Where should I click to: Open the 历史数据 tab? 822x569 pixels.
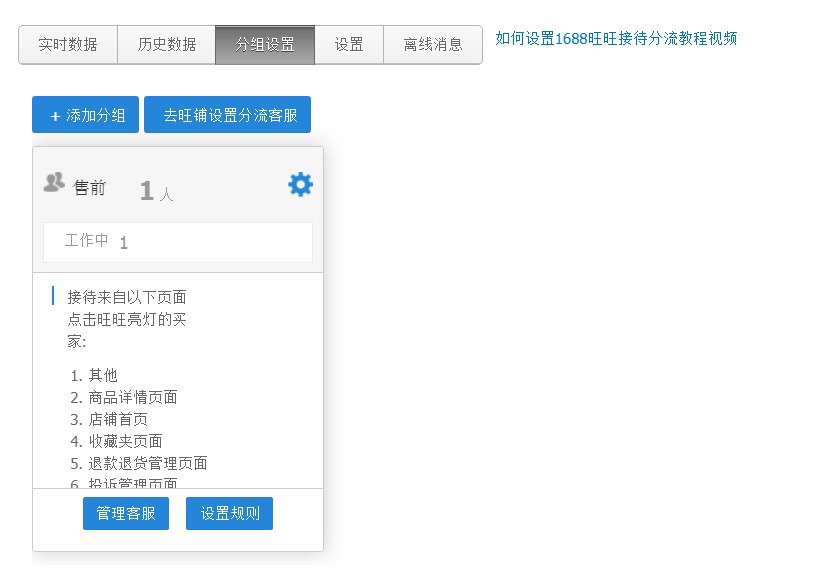(167, 45)
